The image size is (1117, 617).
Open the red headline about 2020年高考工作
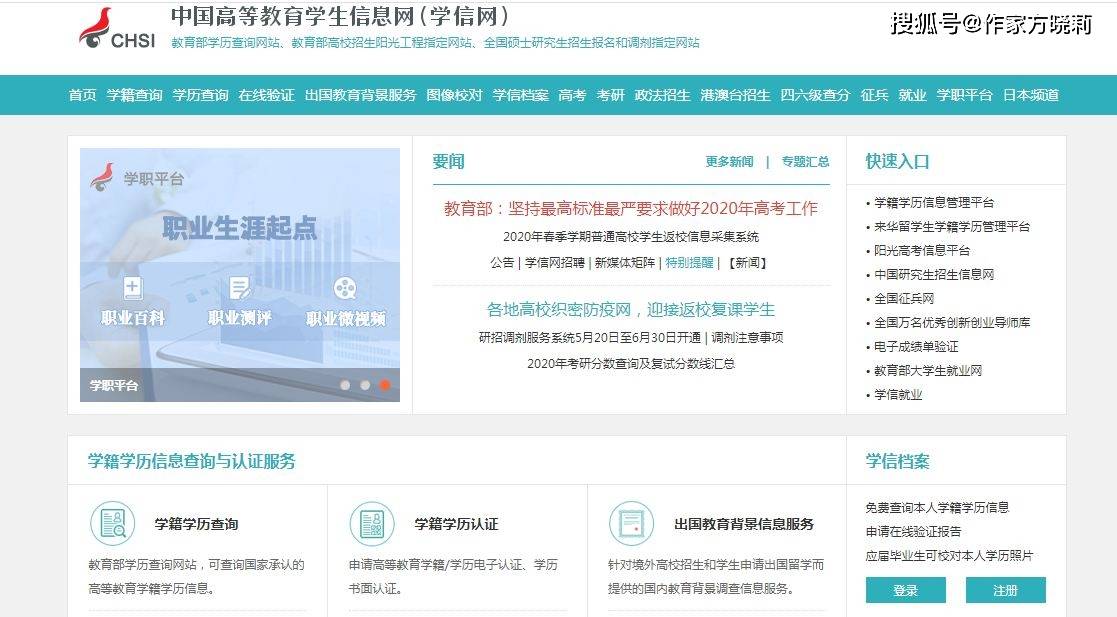631,208
